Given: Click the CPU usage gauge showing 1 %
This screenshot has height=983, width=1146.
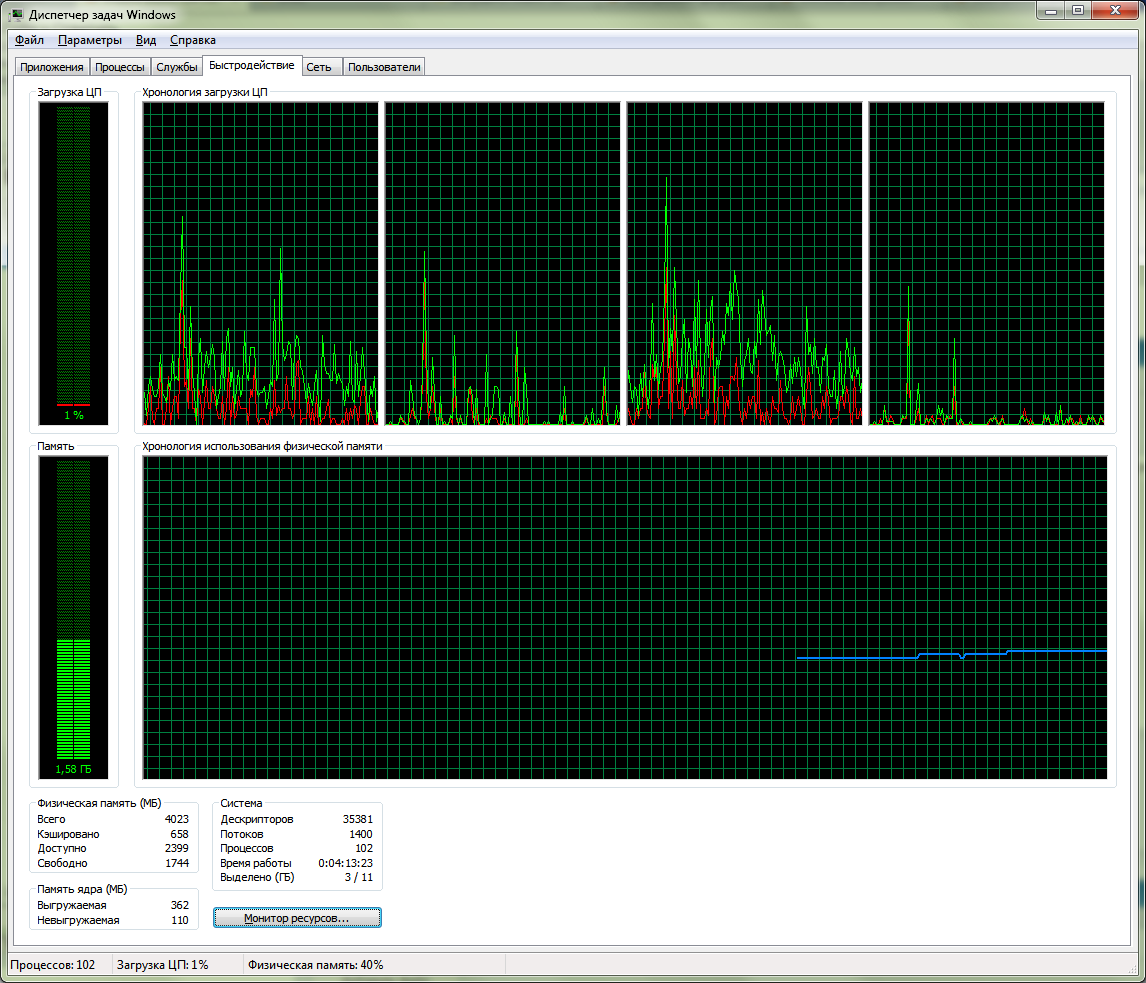Looking at the screenshot, I should (73, 263).
